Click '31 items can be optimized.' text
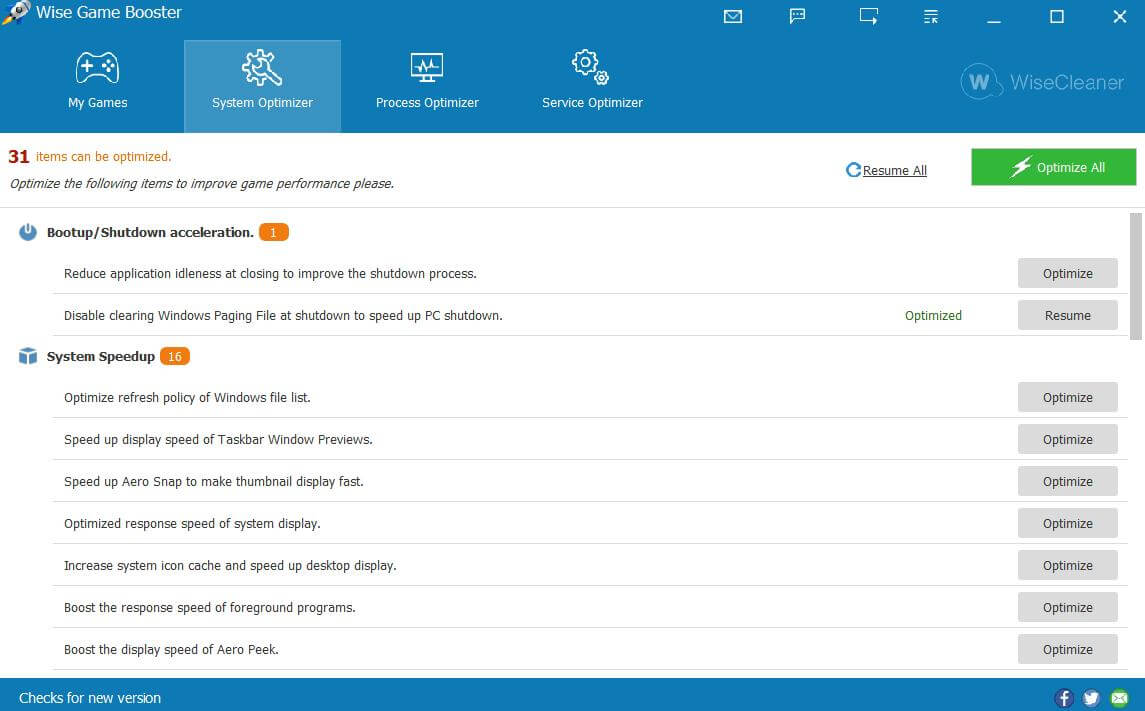This screenshot has height=711, width=1145. point(90,156)
